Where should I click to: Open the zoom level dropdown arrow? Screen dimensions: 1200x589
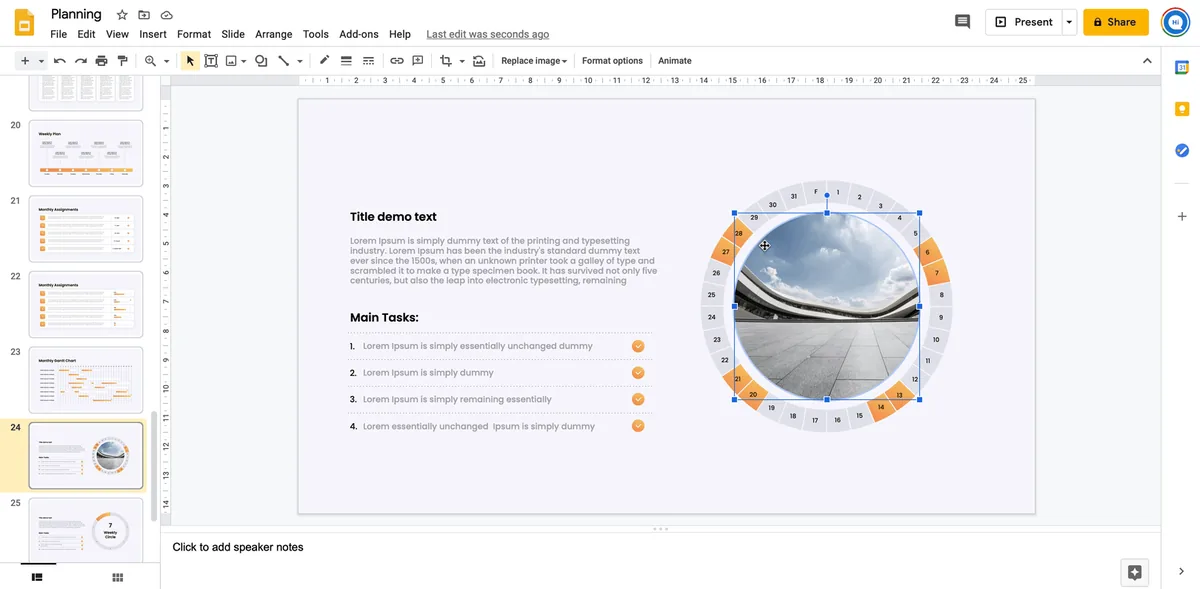pos(166,61)
